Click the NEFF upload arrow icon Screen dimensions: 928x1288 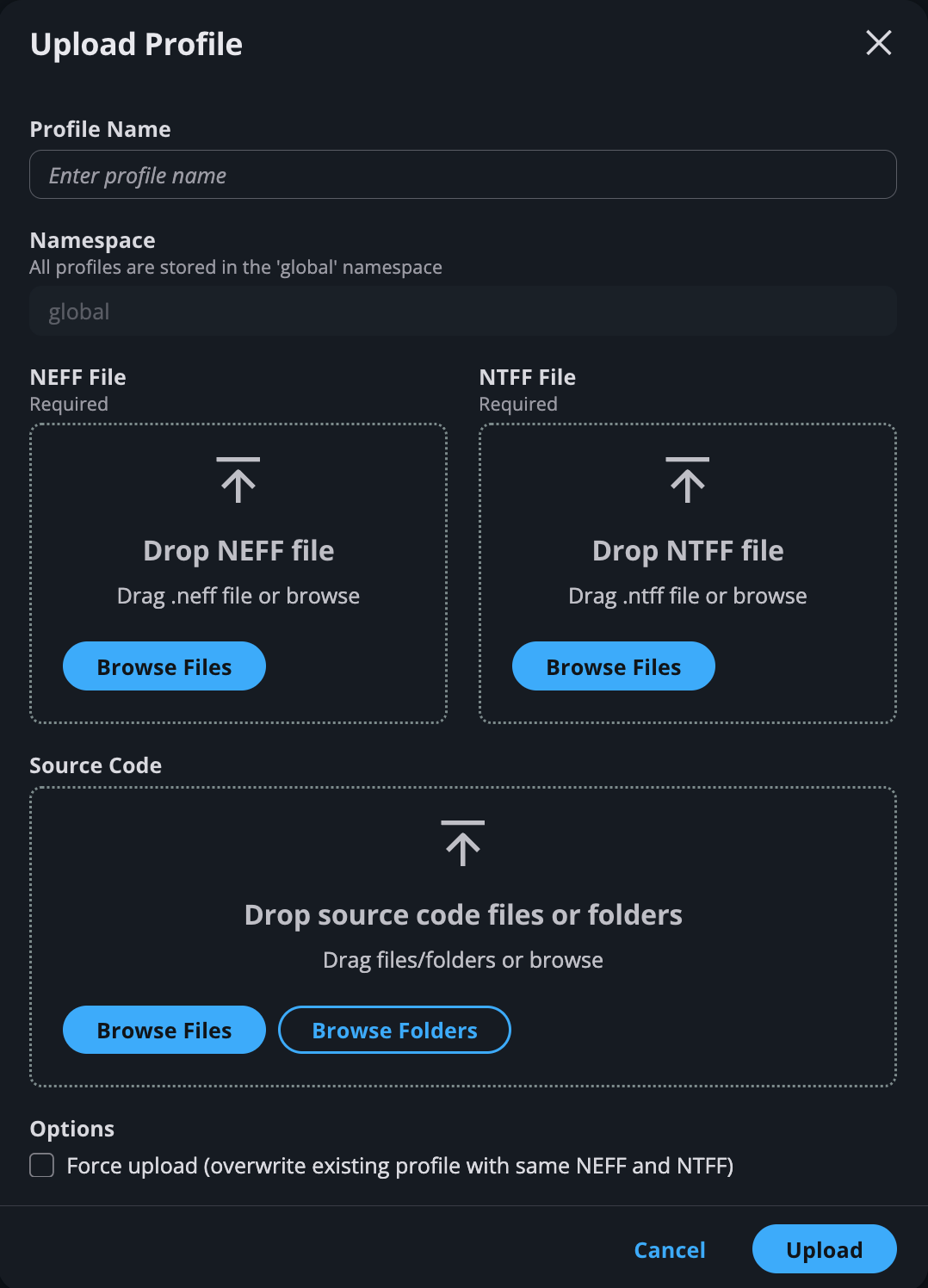[x=238, y=480]
